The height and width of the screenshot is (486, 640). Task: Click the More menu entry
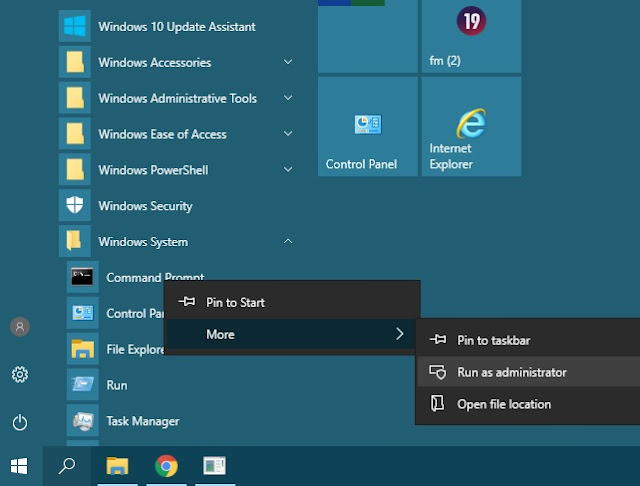point(292,334)
